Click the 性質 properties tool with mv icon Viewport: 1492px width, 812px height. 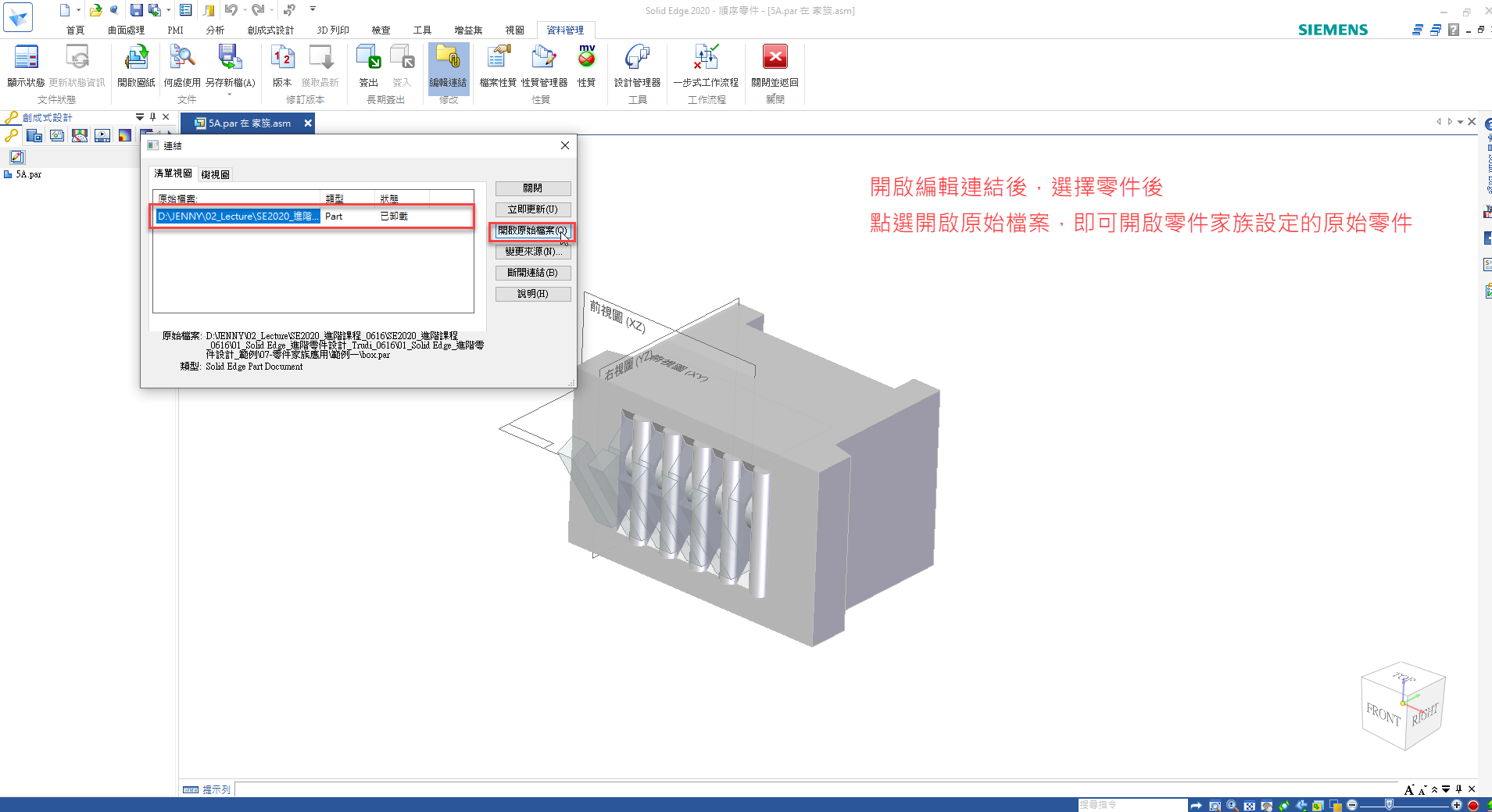click(586, 66)
